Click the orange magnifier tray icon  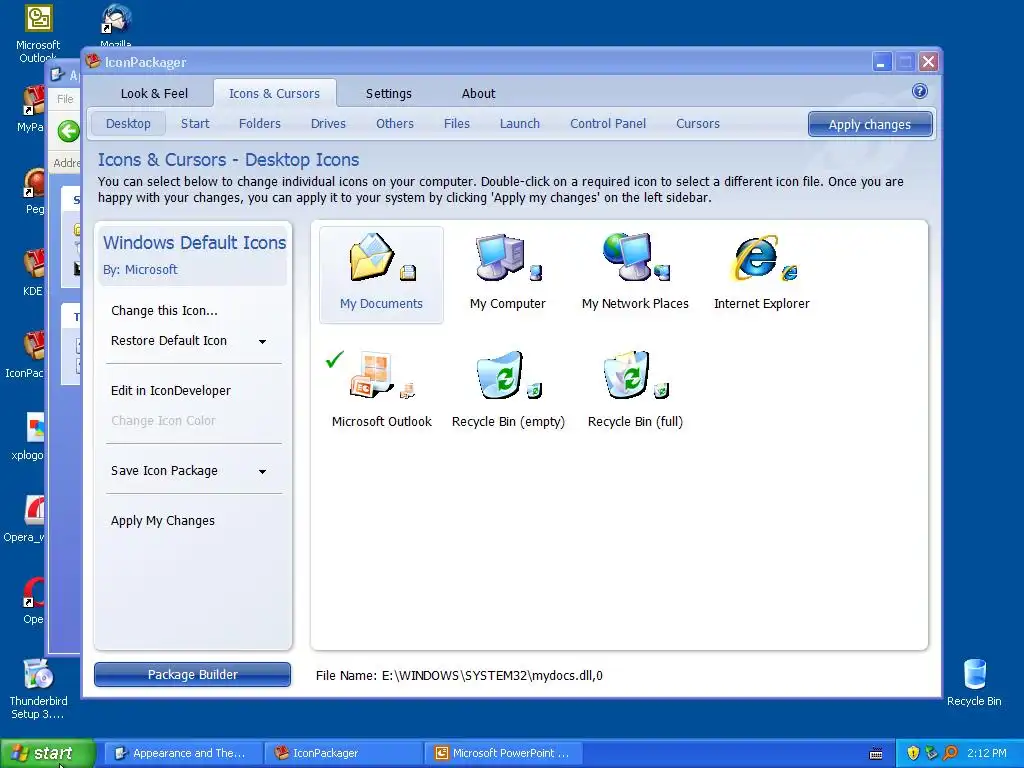pyautogui.click(x=951, y=753)
